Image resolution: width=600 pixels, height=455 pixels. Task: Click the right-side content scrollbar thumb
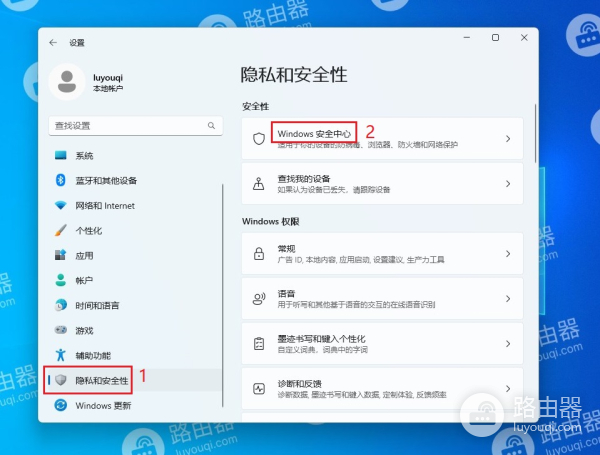click(535, 133)
